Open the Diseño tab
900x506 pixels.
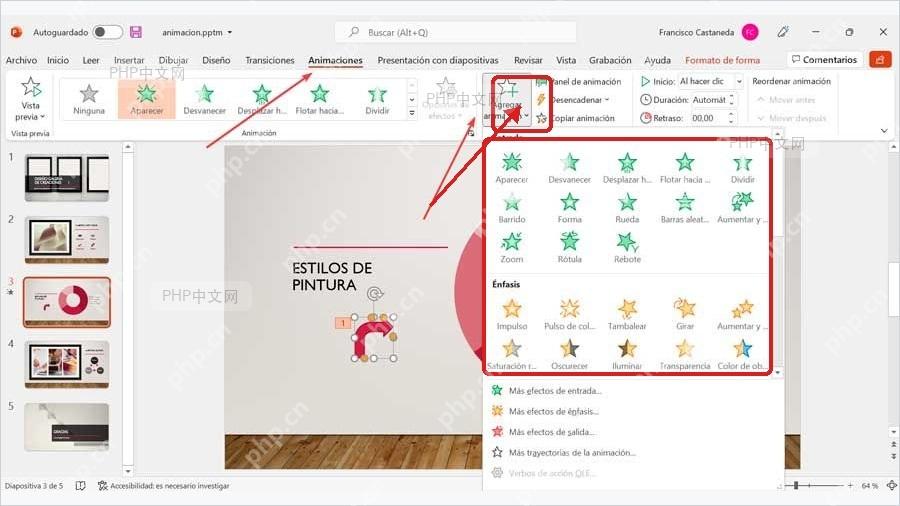tap(216, 60)
